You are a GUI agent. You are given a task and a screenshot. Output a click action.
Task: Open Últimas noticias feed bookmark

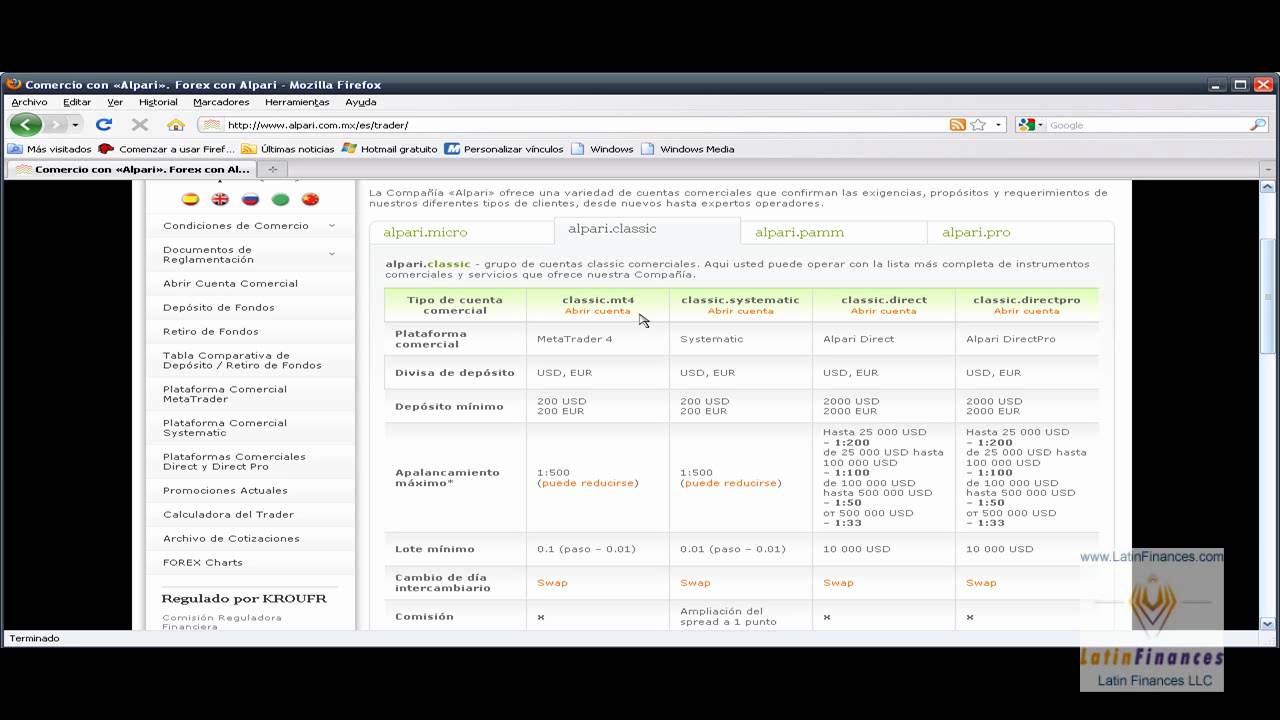tap(289, 149)
